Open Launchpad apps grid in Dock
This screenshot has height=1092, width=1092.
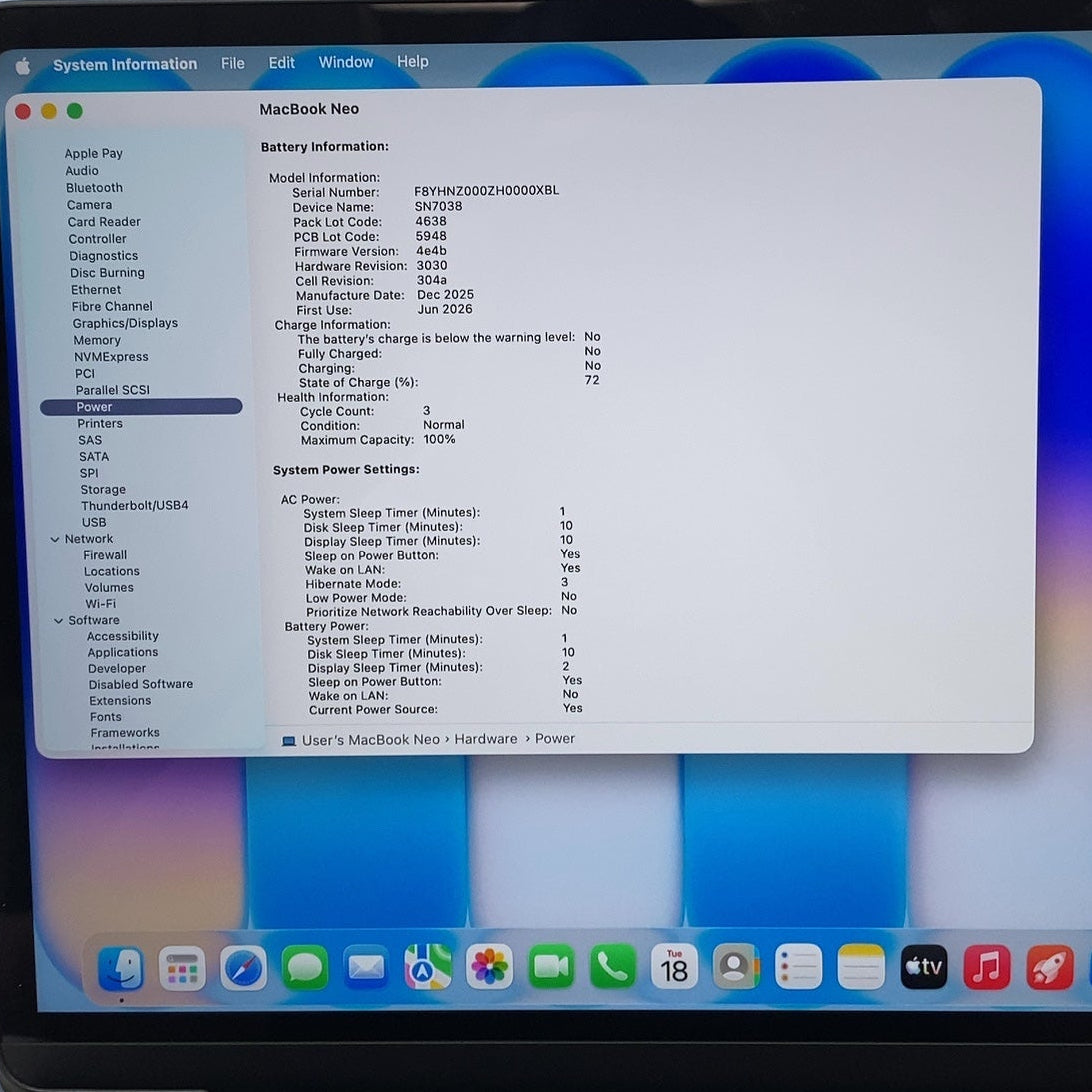pos(182,968)
